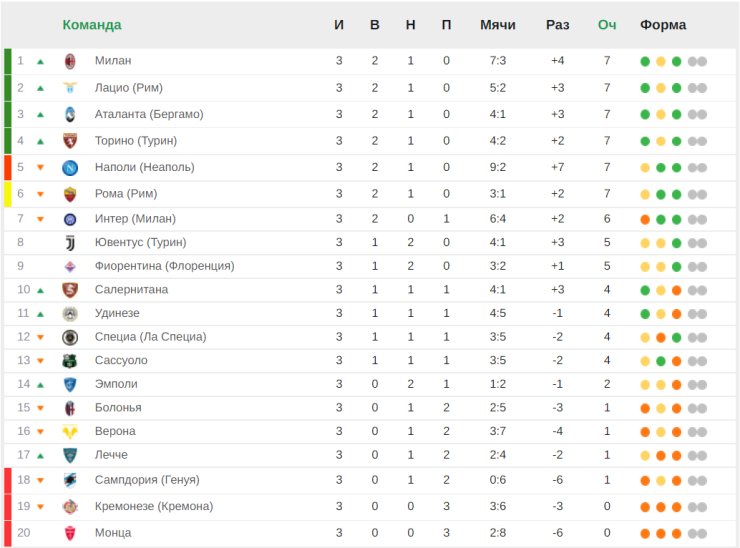Click the Верона yellow crest icon
This screenshot has height=548, width=740.
70,431
